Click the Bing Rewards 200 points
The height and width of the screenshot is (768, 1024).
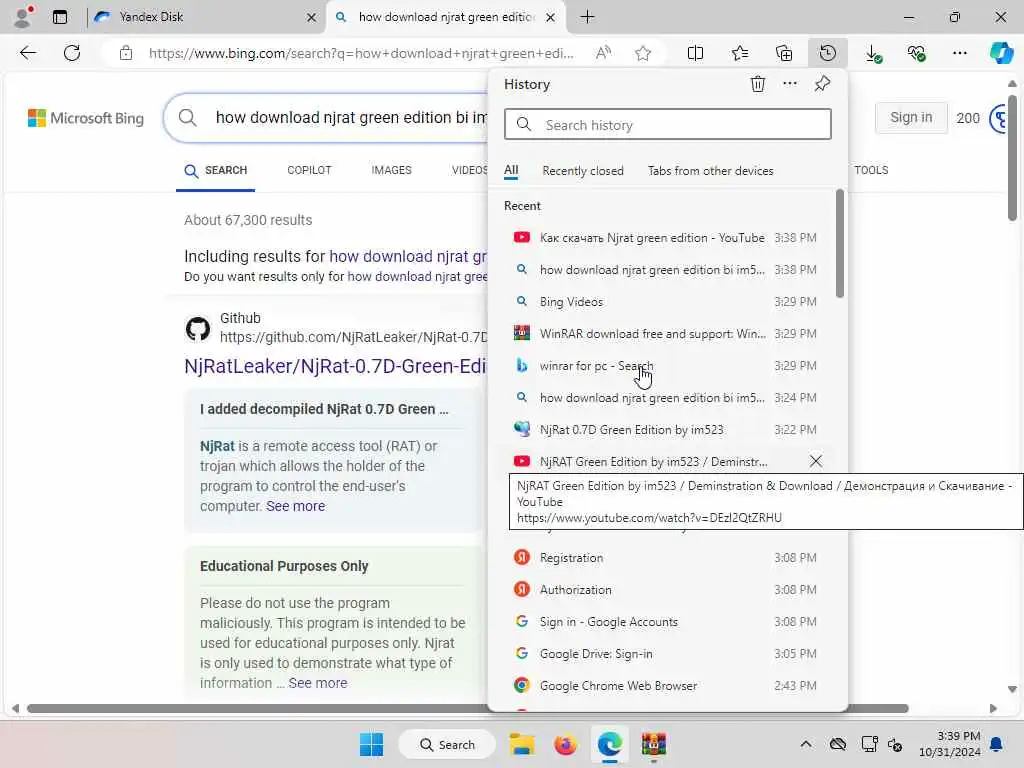point(968,118)
